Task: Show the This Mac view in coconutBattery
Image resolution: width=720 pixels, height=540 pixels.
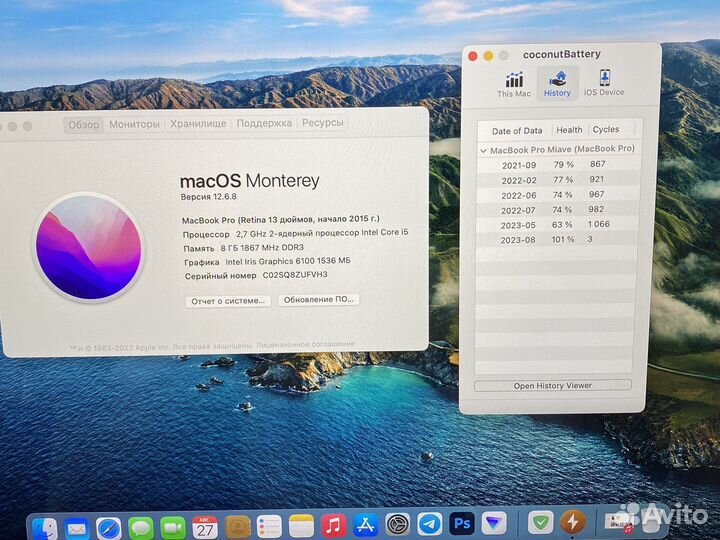Action: 514,84
